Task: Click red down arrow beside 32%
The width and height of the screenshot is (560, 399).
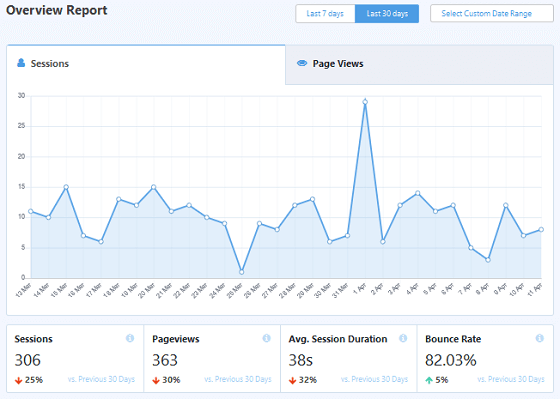Action: [292, 380]
